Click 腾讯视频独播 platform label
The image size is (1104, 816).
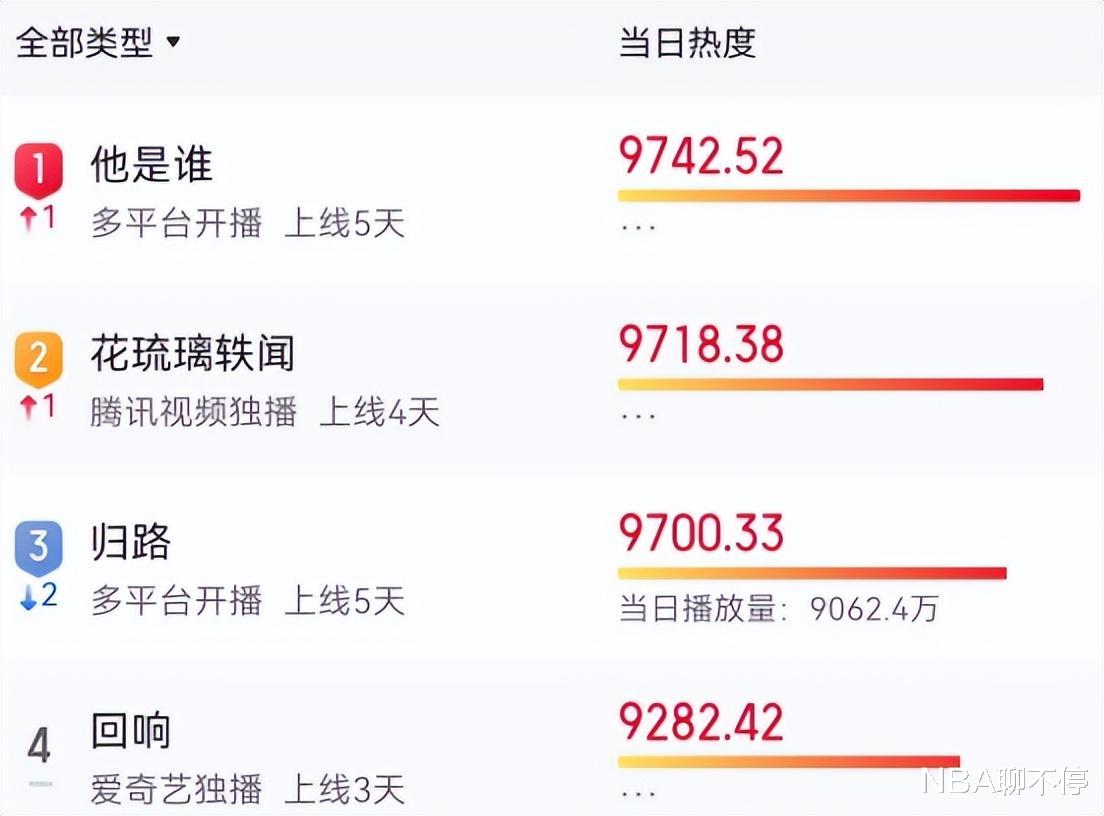pyautogui.click(x=194, y=412)
